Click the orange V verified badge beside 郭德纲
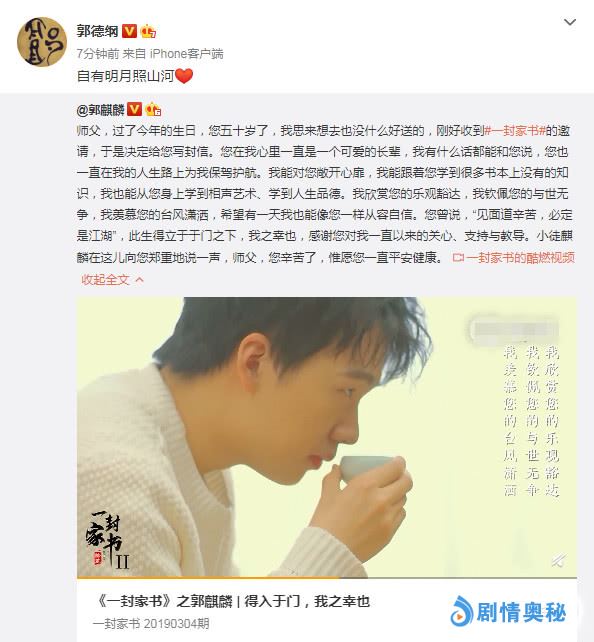Image resolution: width=594 pixels, height=642 pixels. click(129, 31)
